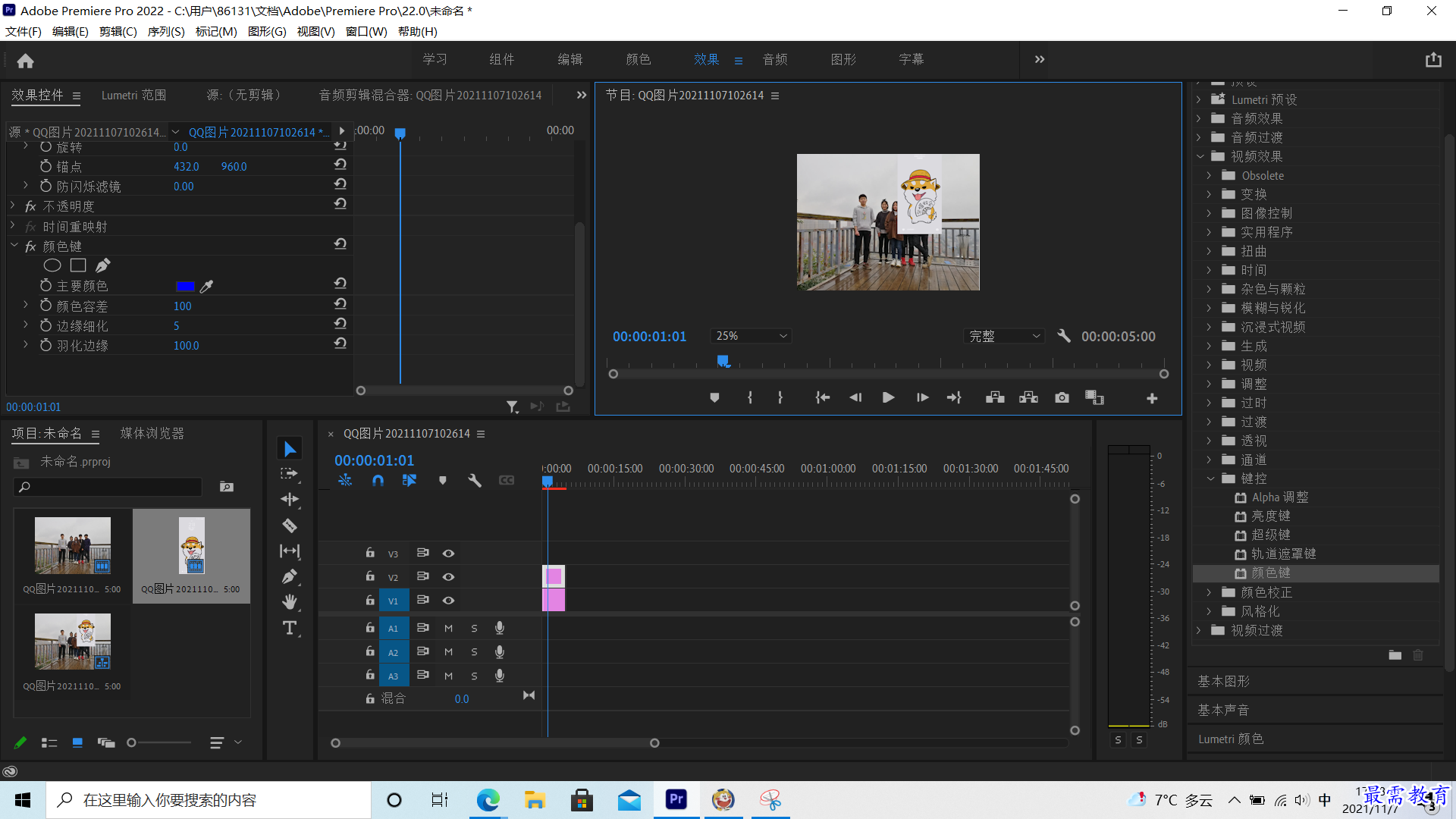Select the Ripple Edit tool

290,499
